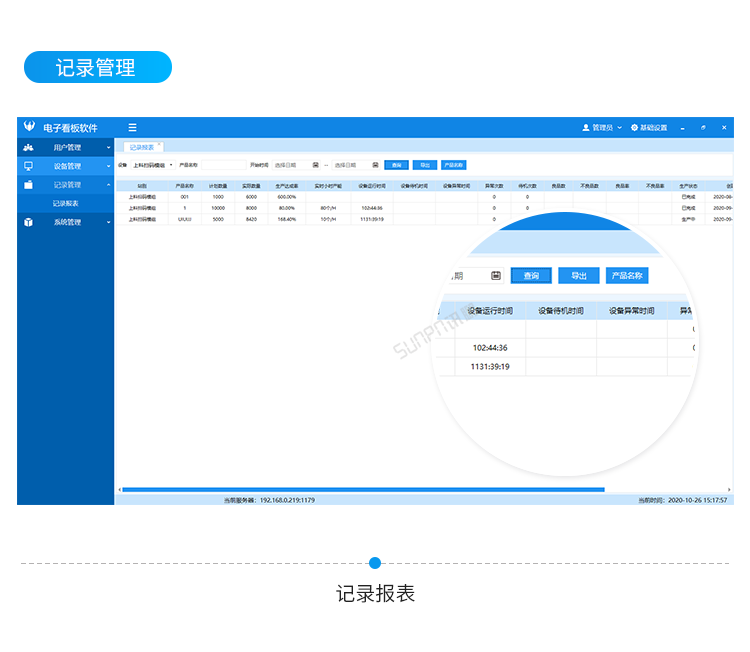Viewport: 750px width, 652px height.
Task: Click the 查询 search button
Action: click(396, 164)
